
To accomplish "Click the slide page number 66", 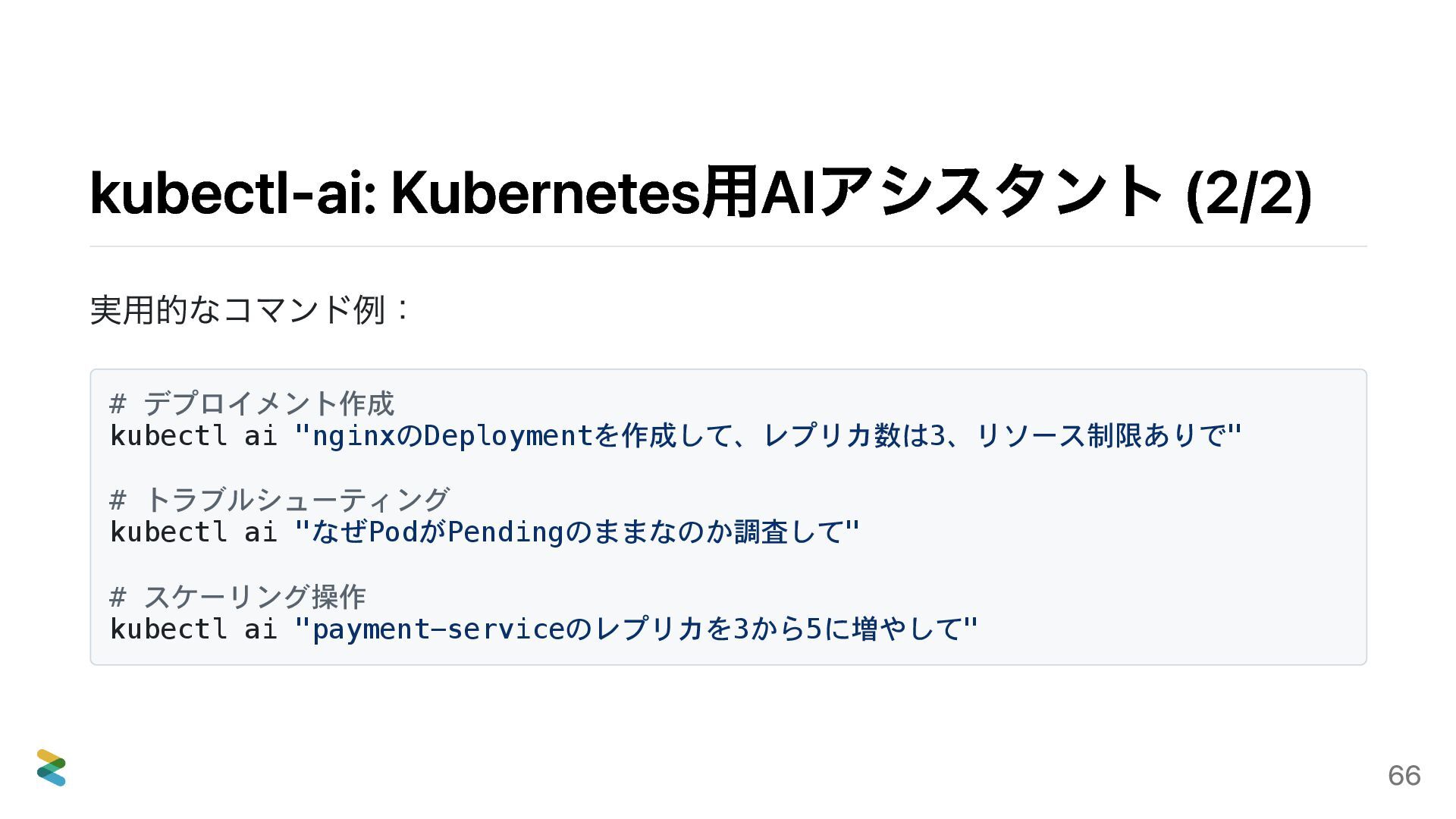I will click(1404, 776).
